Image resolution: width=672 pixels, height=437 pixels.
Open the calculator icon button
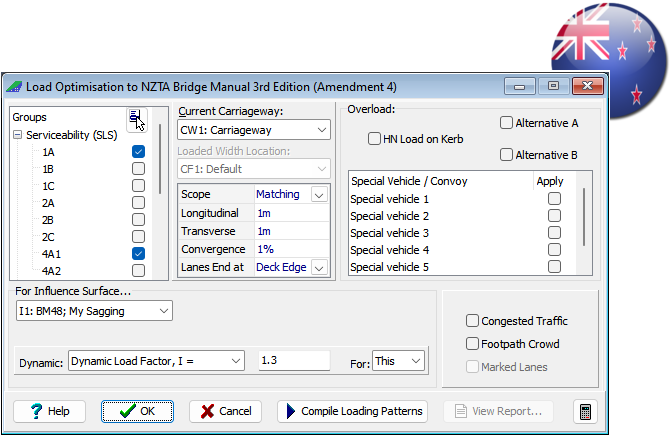point(585,412)
